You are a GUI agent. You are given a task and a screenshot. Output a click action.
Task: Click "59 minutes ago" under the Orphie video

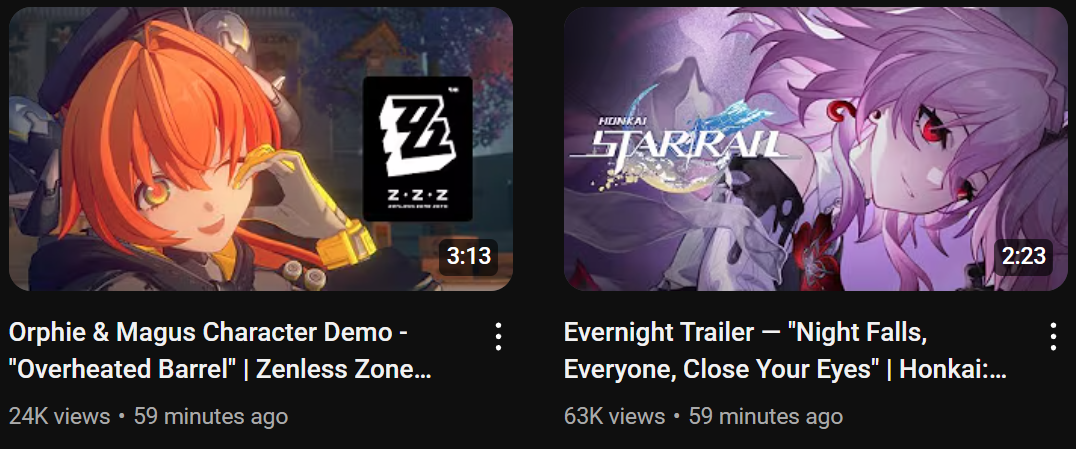click(211, 416)
